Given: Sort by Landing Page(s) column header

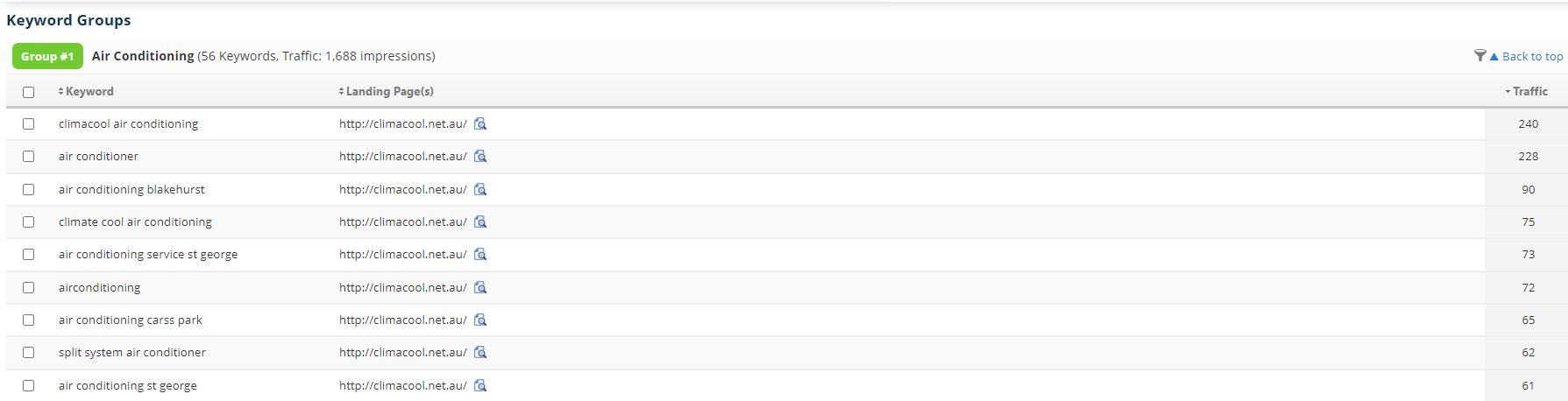Looking at the screenshot, I should 389,92.
